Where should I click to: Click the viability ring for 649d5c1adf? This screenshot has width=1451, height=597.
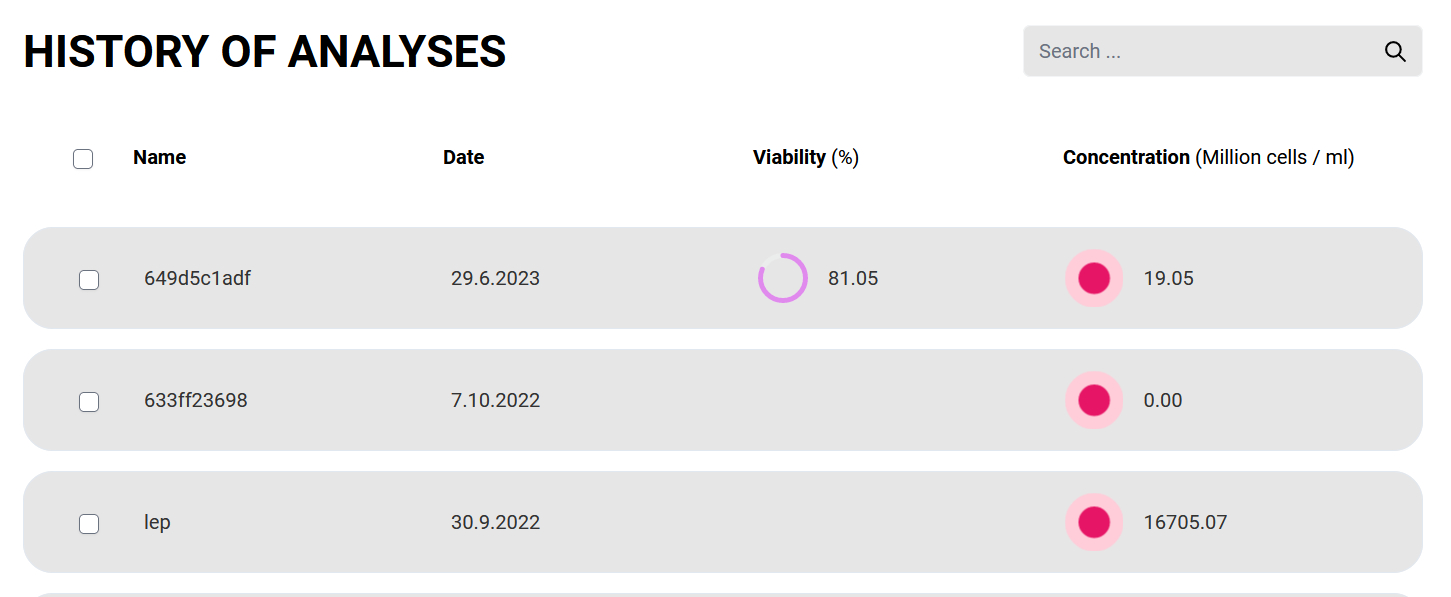point(783,278)
